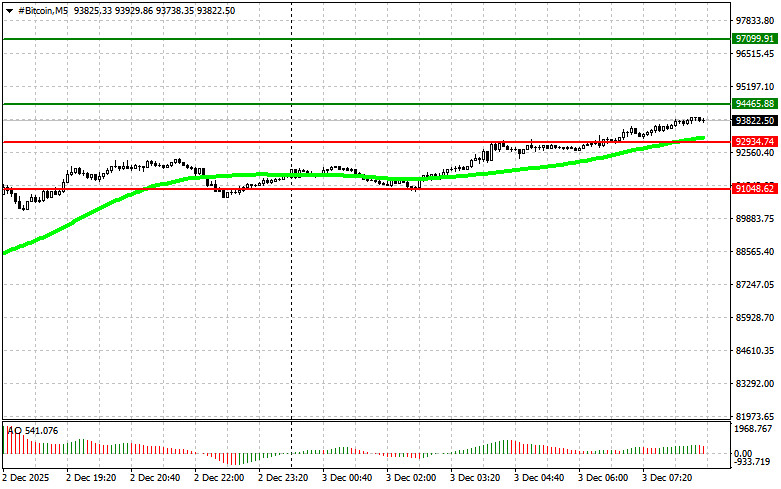Open the chart menu triangle beside #Bitcoin
This screenshot has height=489, width=781.
[7, 9]
